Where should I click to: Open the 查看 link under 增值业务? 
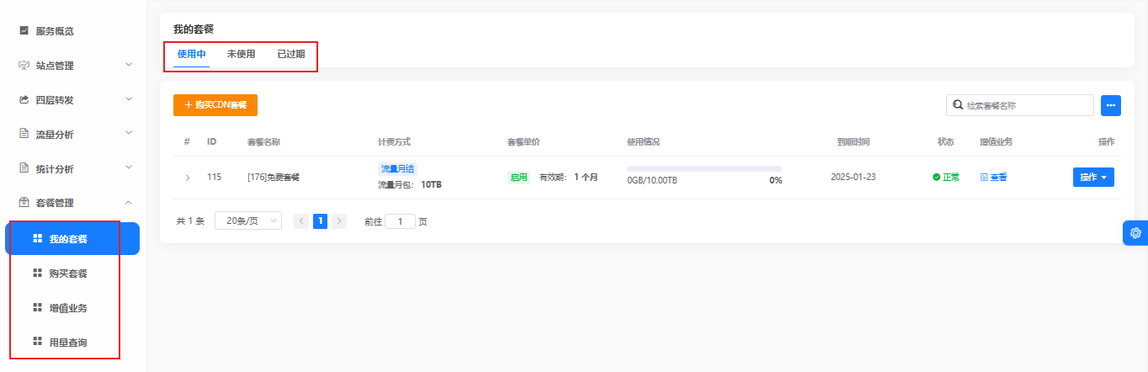point(994,177)
